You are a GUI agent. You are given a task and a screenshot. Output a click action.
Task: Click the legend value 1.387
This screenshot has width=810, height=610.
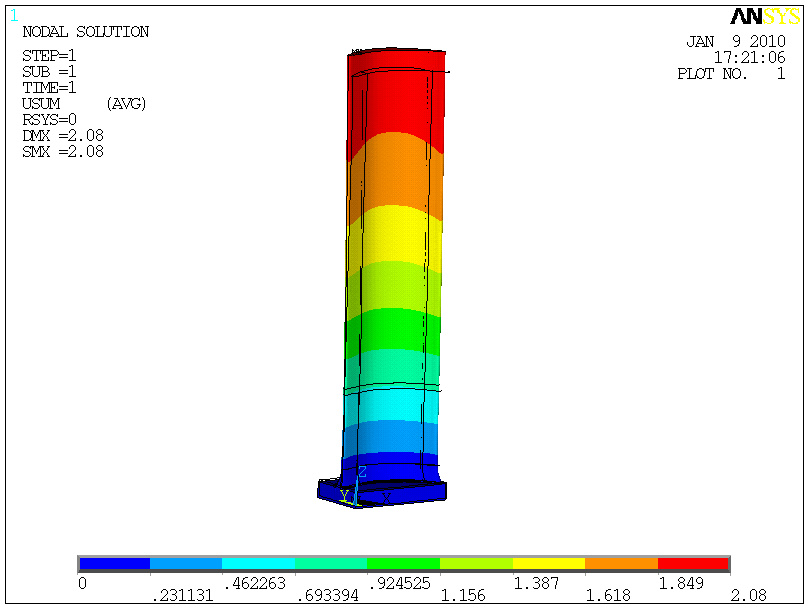[x=536, y=584]
